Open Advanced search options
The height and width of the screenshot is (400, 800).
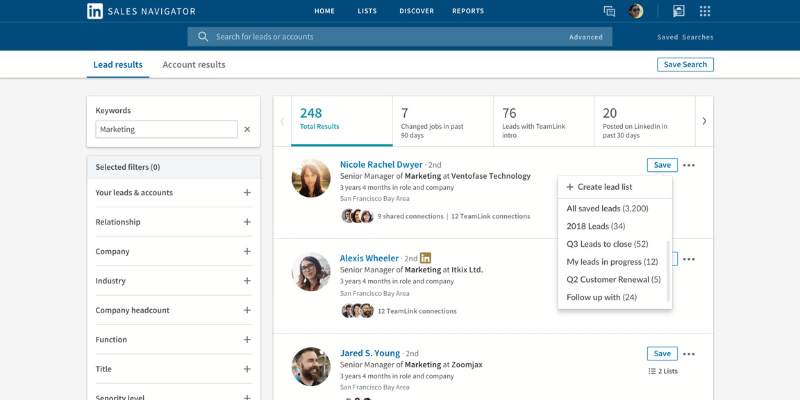[x=586, y=37]
